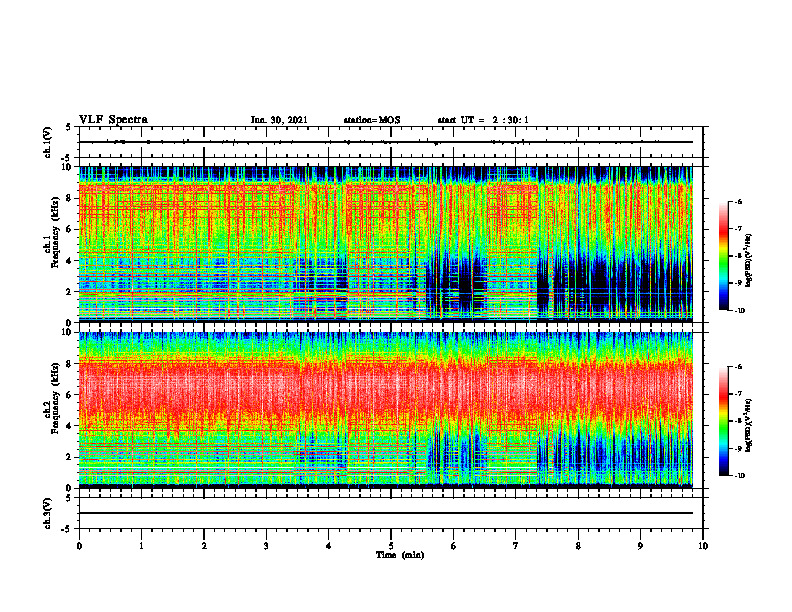This screenshot has width=792, height=612.
Task: Click the ch.1 voltage waveform trace
Action: point(386,142)
